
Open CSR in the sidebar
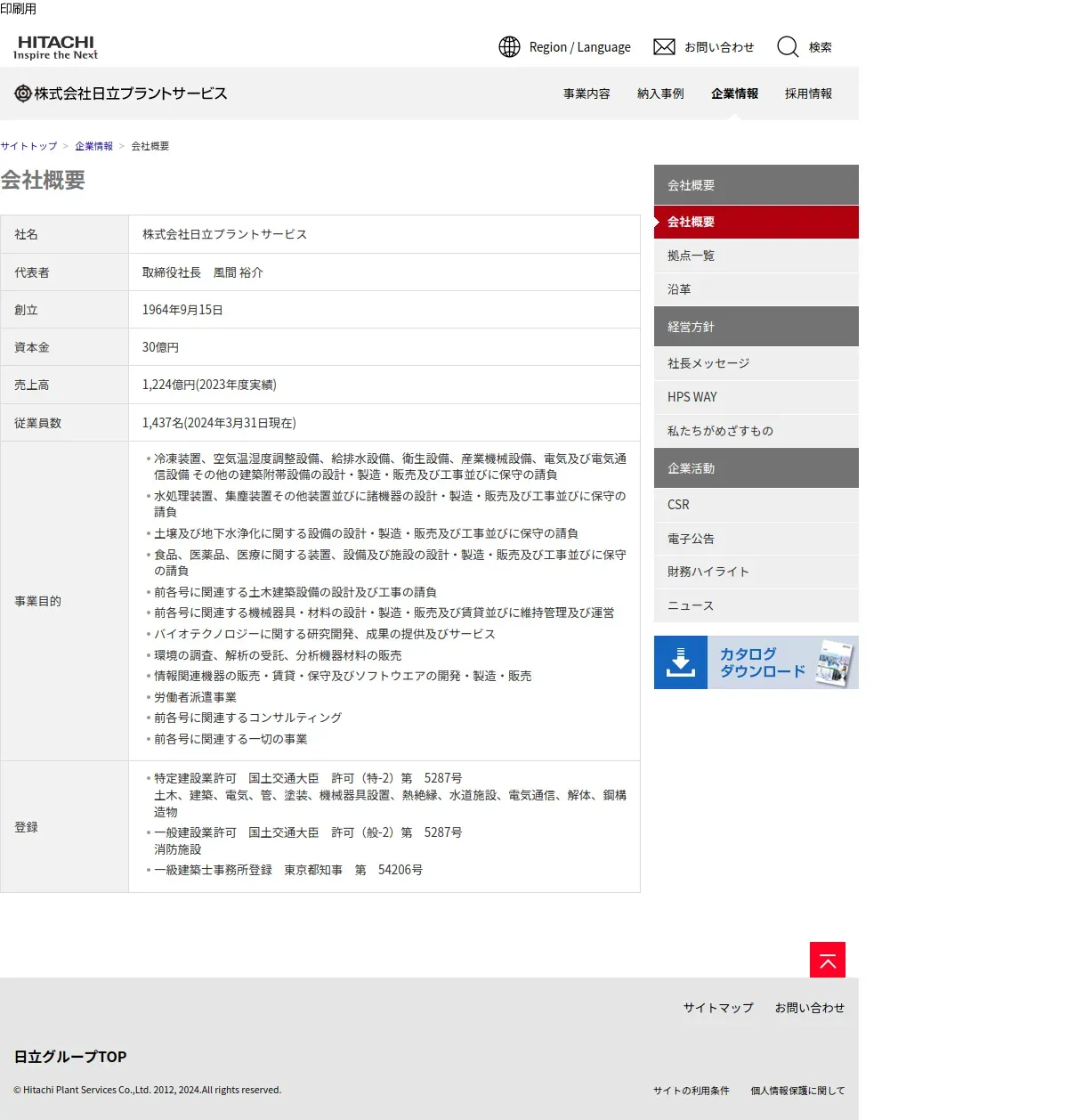pyautogui.click(x=756, y=505)
